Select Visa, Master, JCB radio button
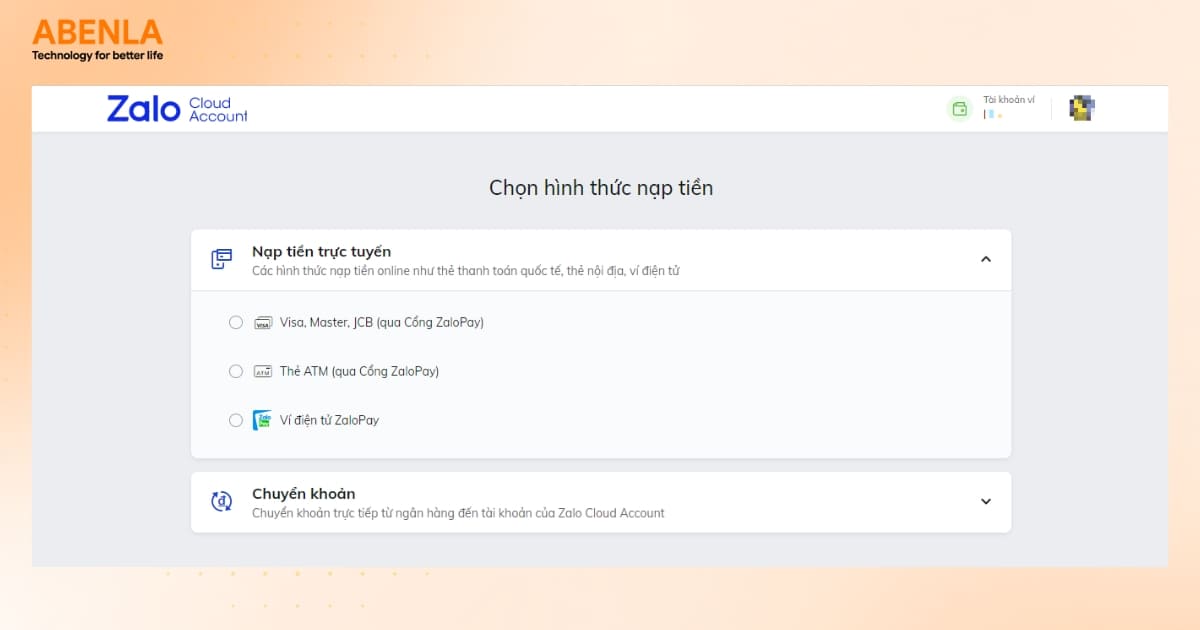 click(x=236, y=323)
